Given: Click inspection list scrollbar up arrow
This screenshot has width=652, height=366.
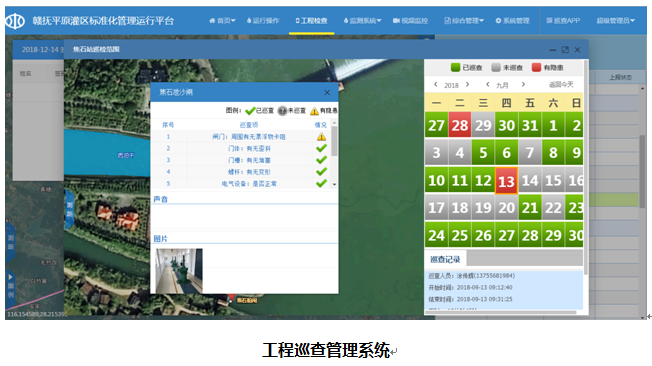Looking at the screenshot, I should (334, 123).
